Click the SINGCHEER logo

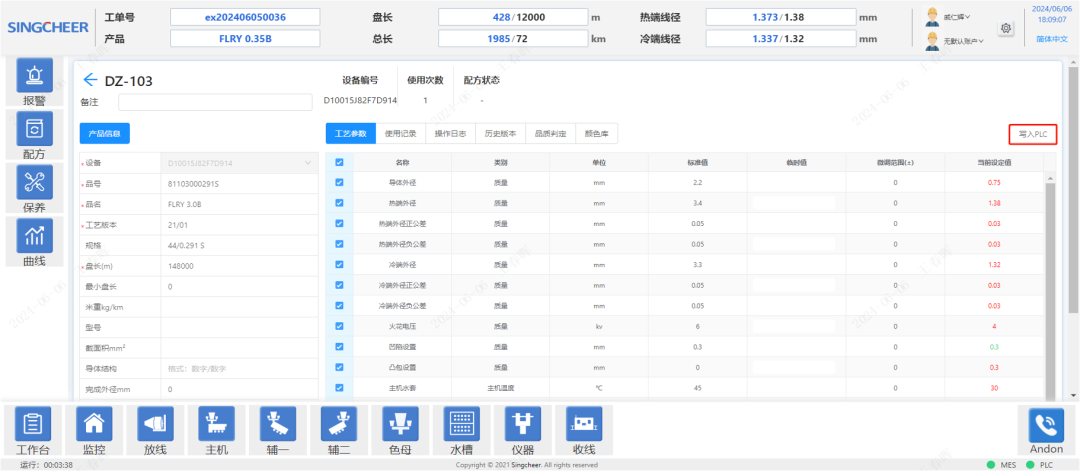pos(48,28)
